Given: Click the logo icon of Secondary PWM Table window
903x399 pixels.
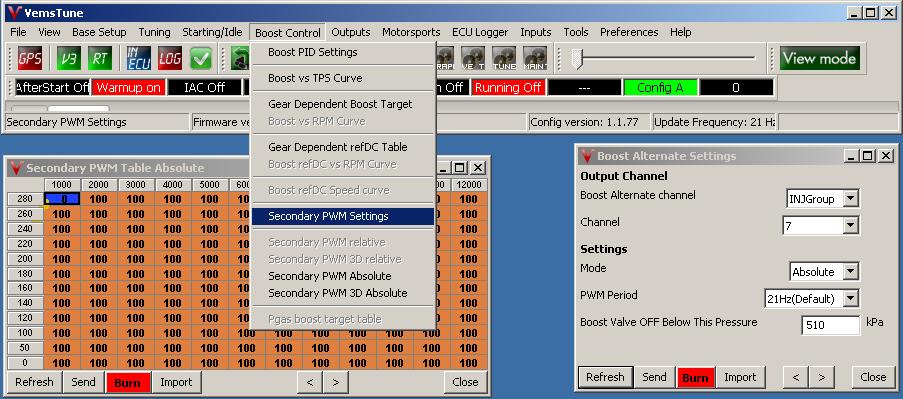Looking at the screenshot, I should (16, 168).
